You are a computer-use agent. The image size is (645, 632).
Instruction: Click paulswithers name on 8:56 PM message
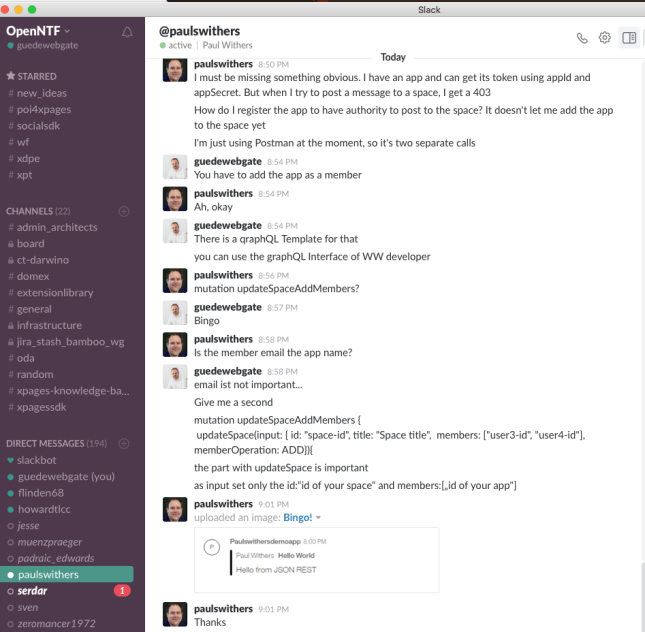click(223, 275)
